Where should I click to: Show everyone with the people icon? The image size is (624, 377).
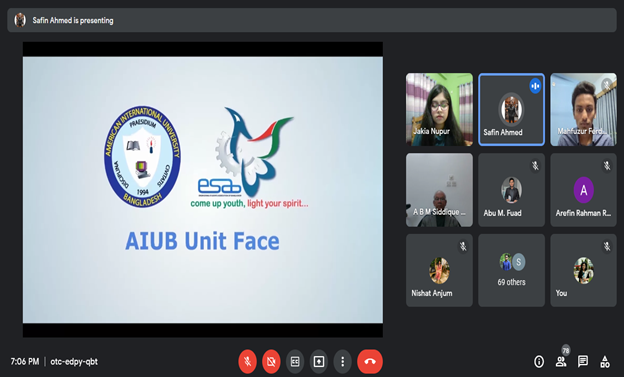click(561, 361)
